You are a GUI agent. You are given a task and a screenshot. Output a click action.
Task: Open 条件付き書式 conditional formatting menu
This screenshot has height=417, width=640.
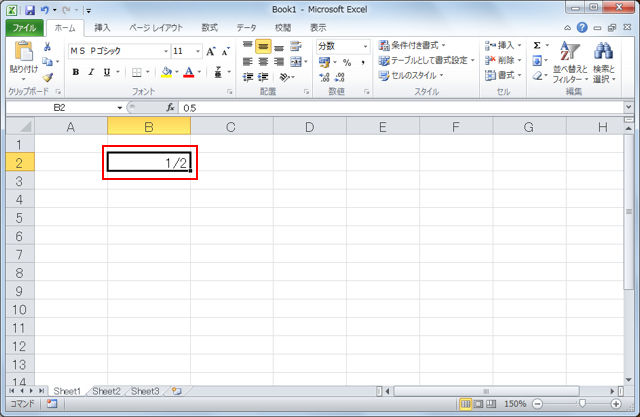(x=412, y=45)
